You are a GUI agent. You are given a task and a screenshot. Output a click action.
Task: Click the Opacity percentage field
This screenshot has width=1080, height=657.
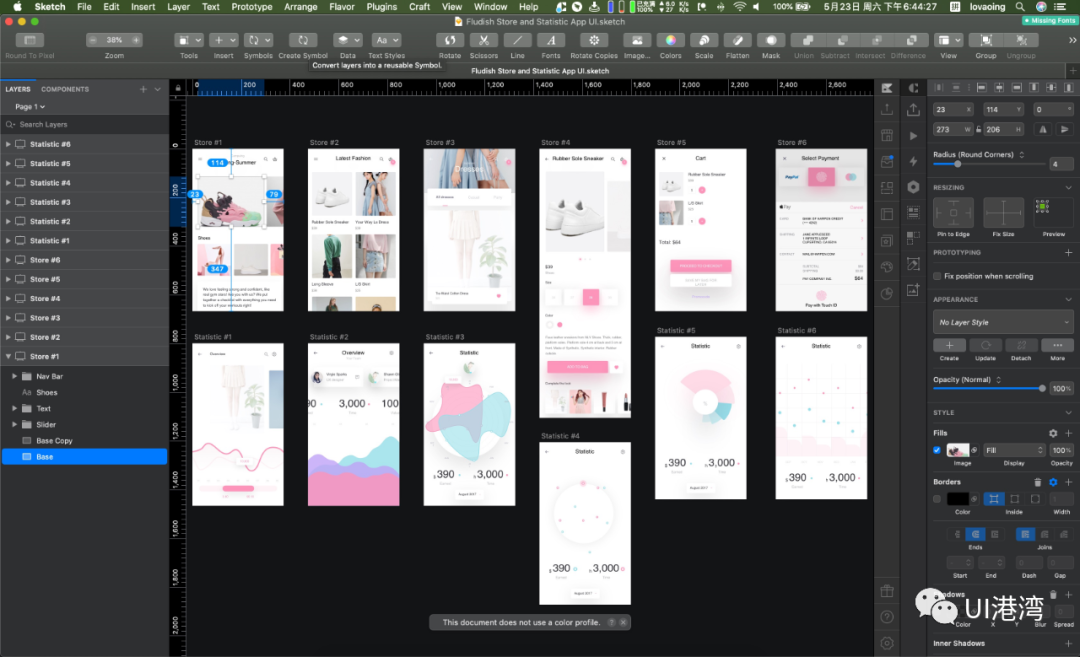point(1061,388)
